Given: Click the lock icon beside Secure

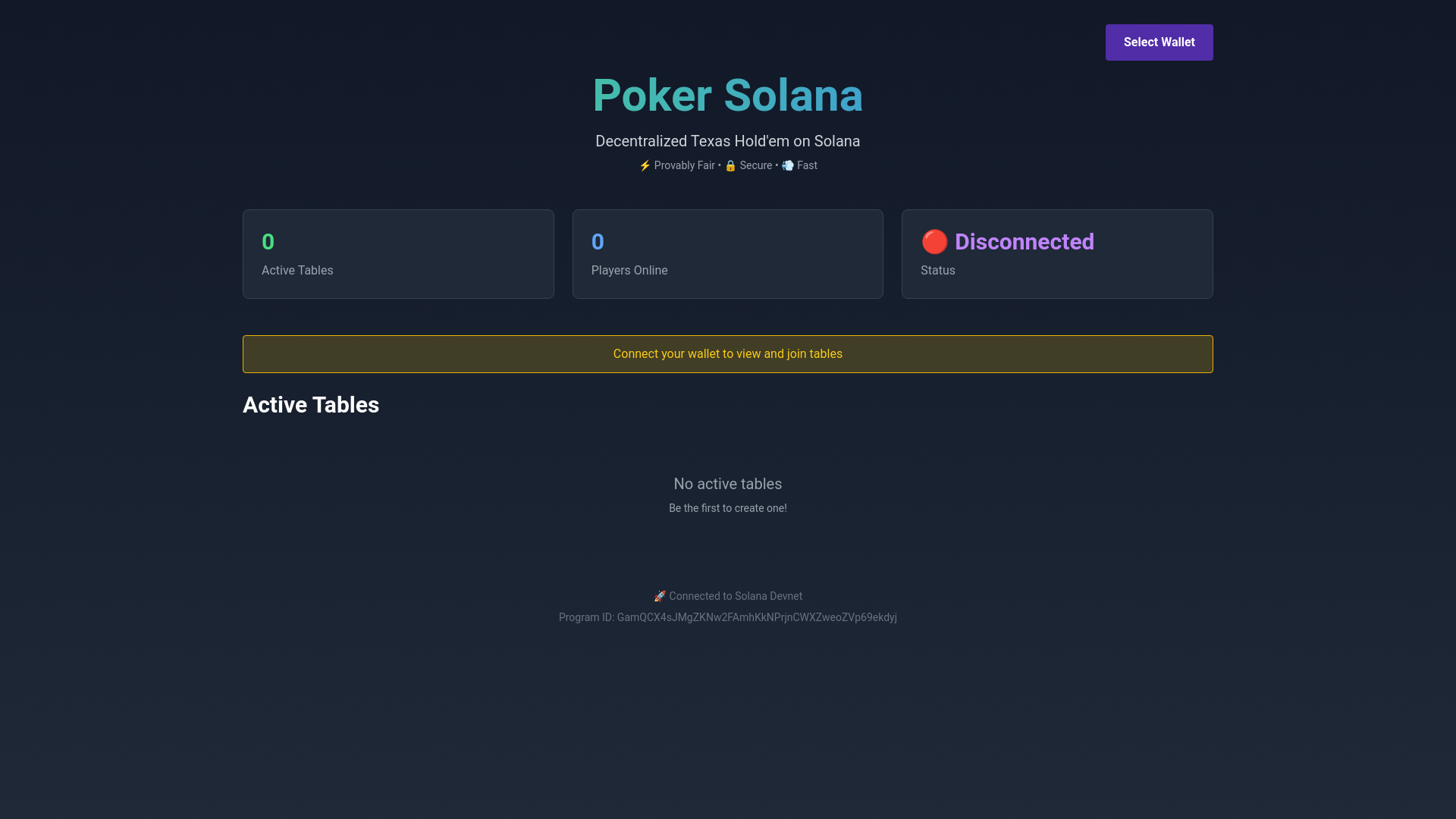Looking at the screenshot, I should [730, 165].
